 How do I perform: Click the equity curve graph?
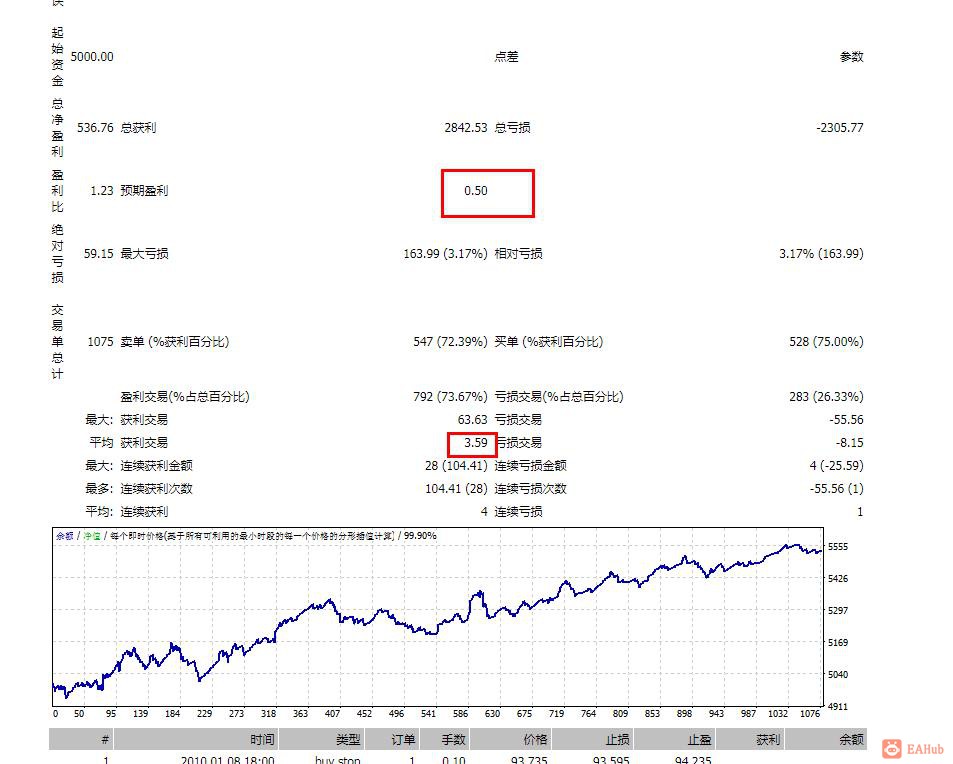pyautogui.click(x=438, y=617)
